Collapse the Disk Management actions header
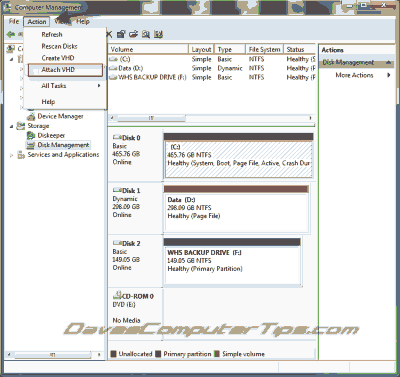 pos(389,62)
